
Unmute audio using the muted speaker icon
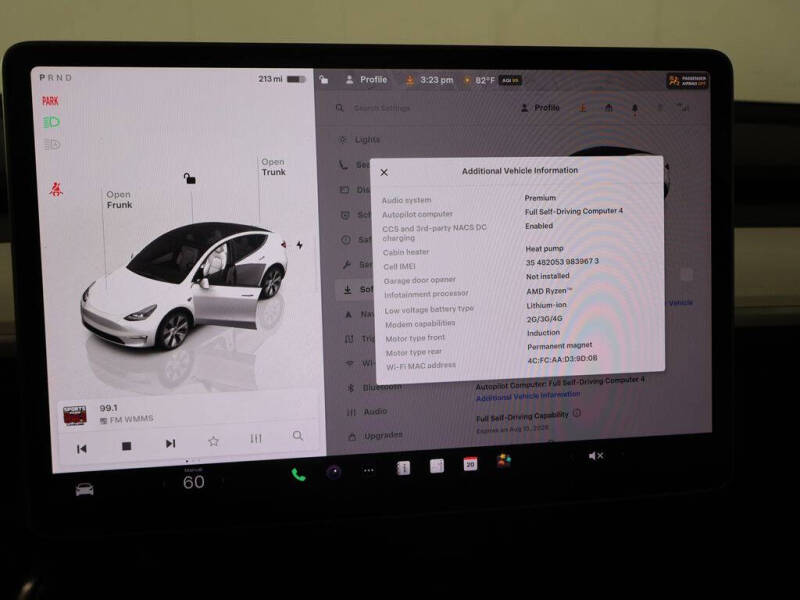pyautogui.click(x=595, y=456)
